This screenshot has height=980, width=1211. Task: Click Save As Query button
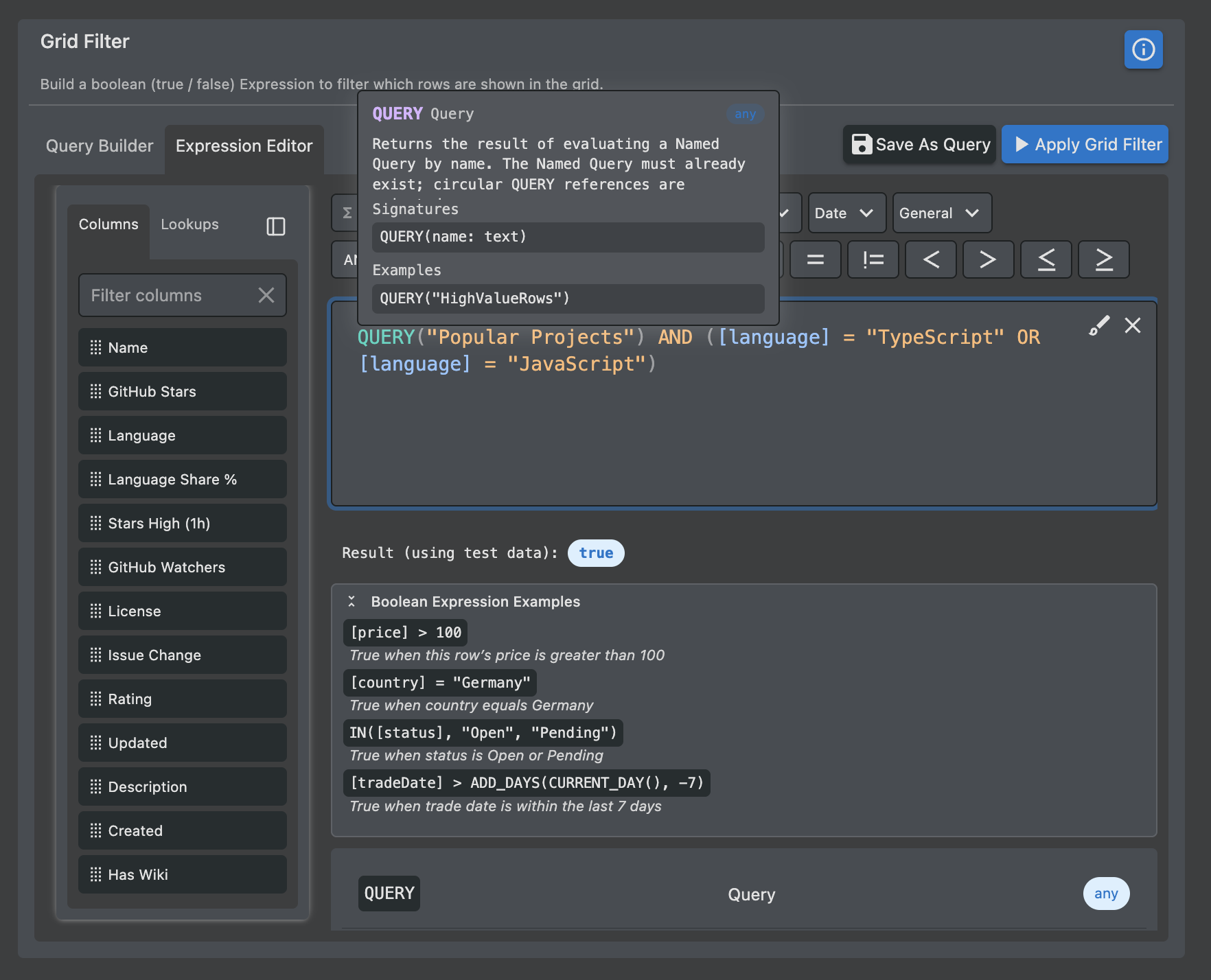pos(919,144)
